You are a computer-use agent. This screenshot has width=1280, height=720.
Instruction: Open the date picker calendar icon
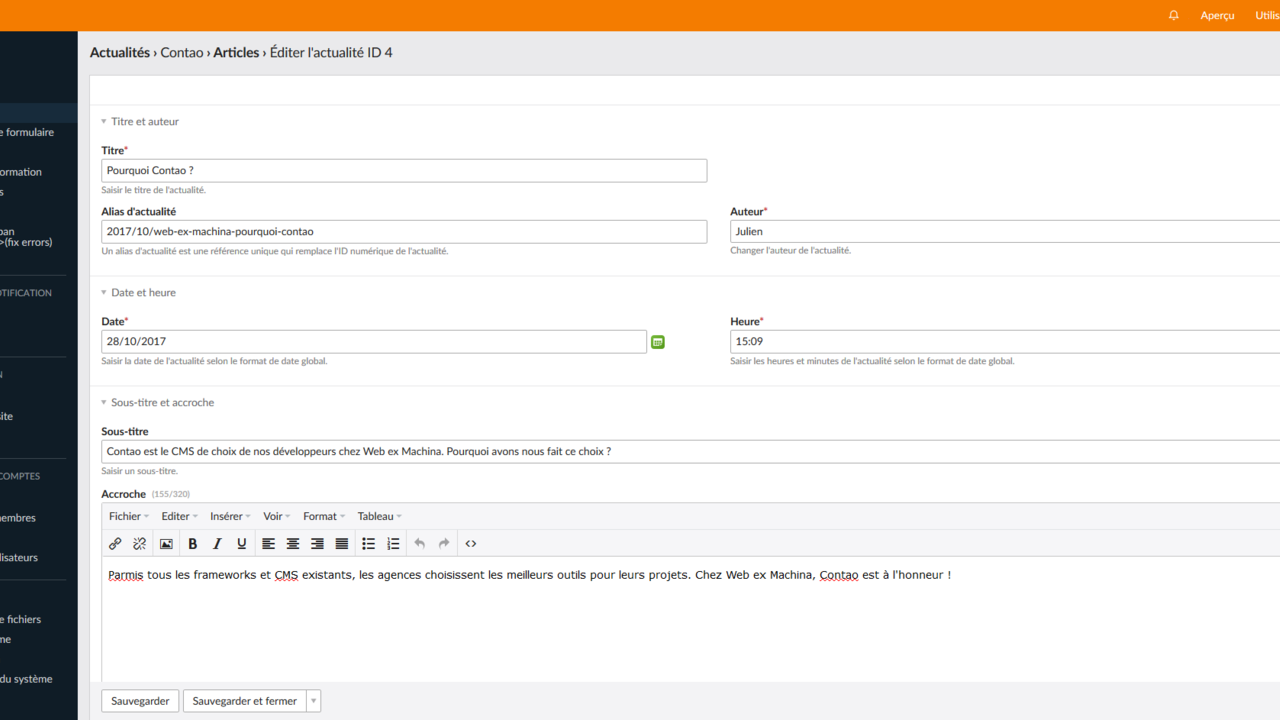[658, 342]
